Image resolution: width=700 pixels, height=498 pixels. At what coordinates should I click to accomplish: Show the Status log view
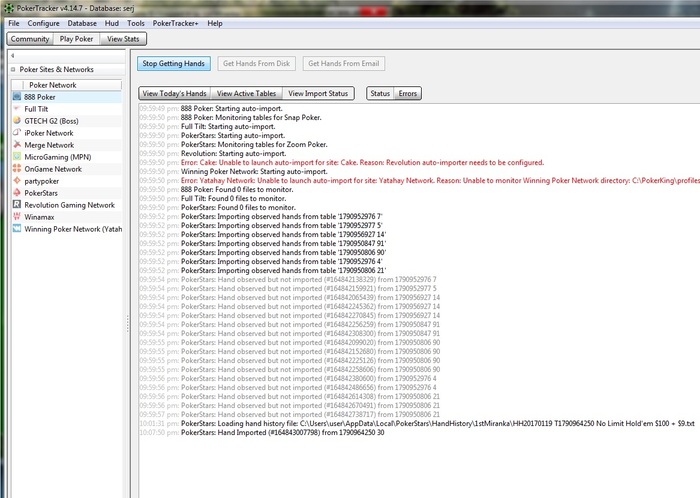pos(380,93)
